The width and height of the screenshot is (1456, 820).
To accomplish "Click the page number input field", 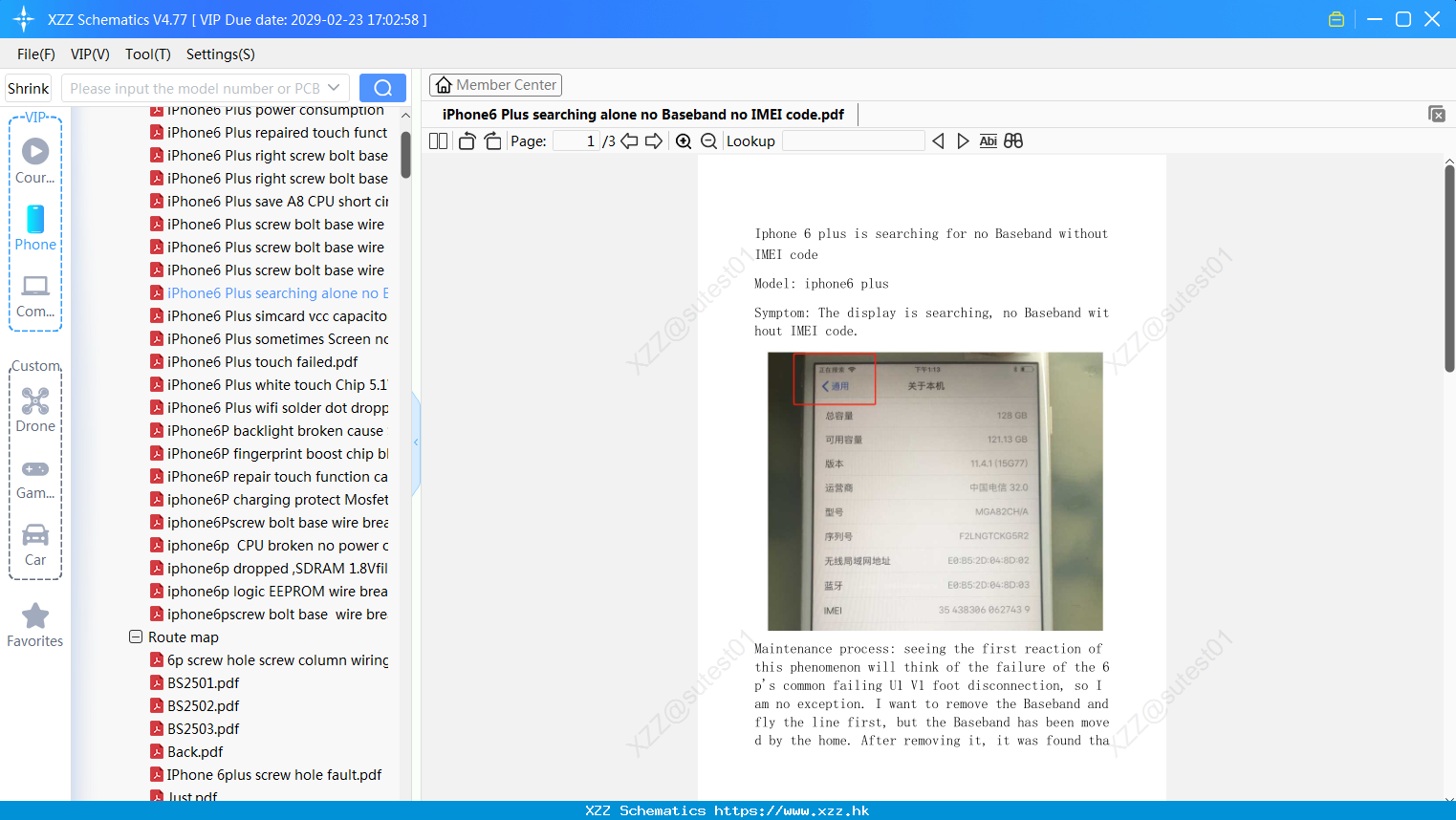I will tap(576, 140).
